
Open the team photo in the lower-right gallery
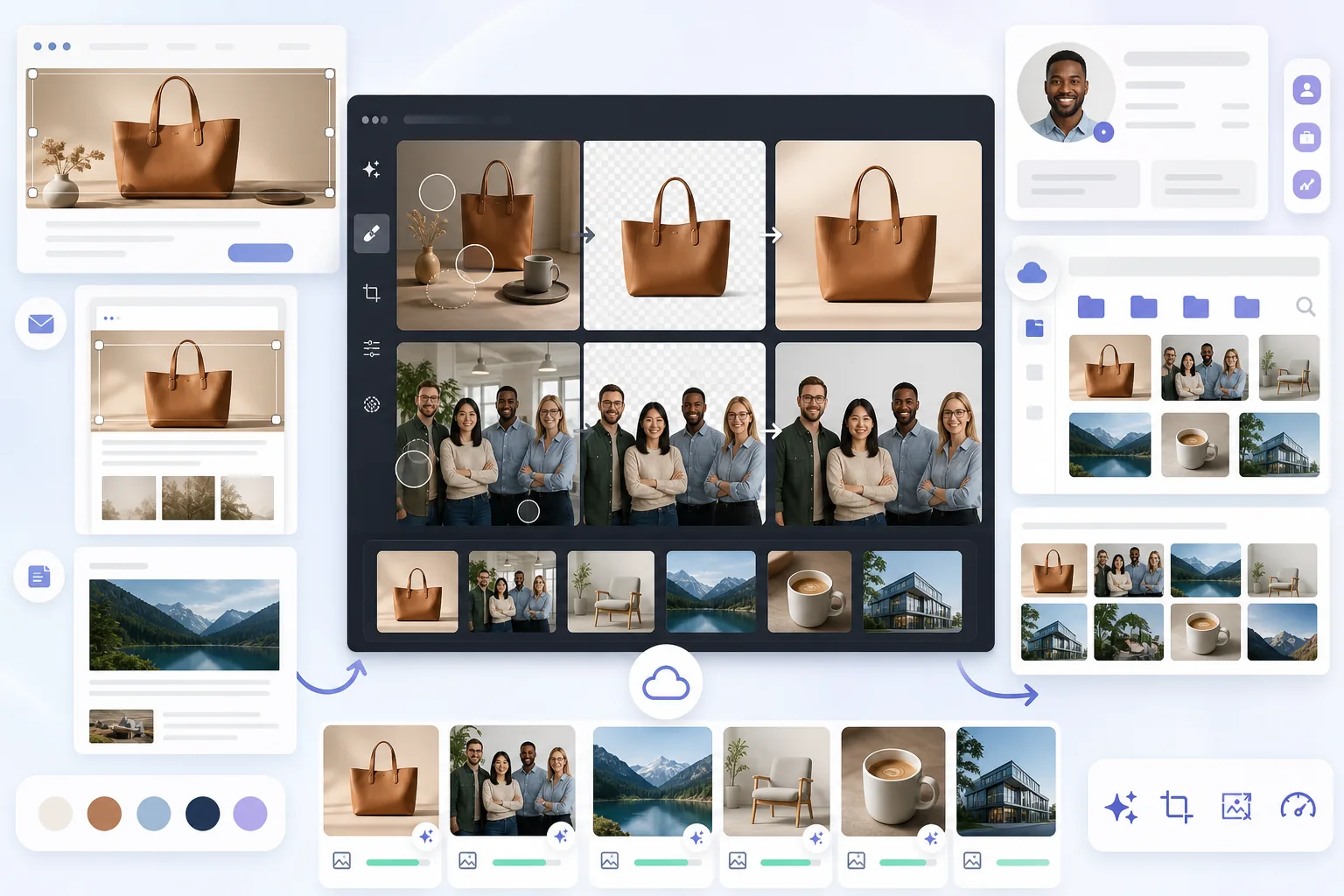(x=1129, y=570)
